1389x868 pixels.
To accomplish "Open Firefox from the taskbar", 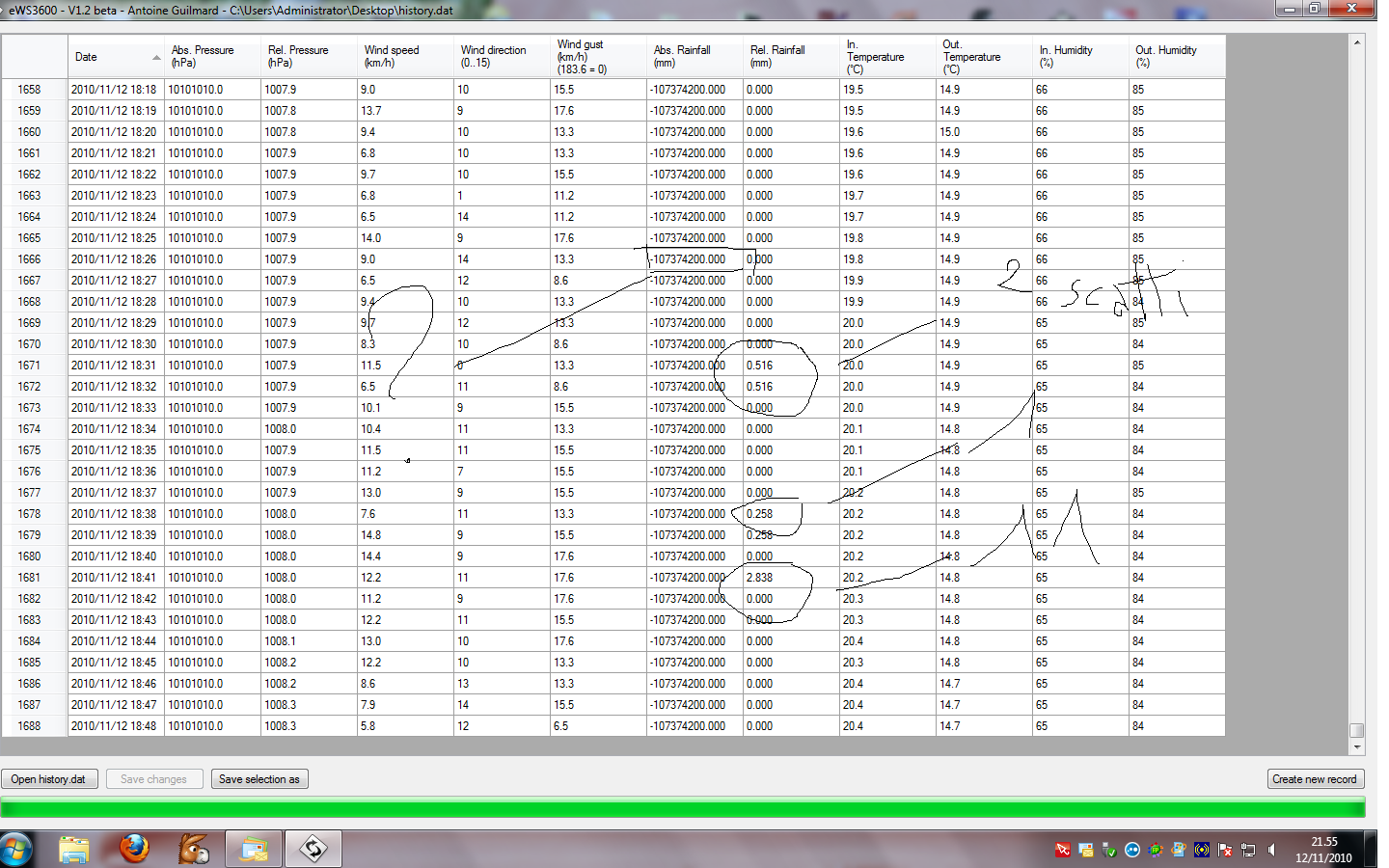I will click(x=134, y=849).
